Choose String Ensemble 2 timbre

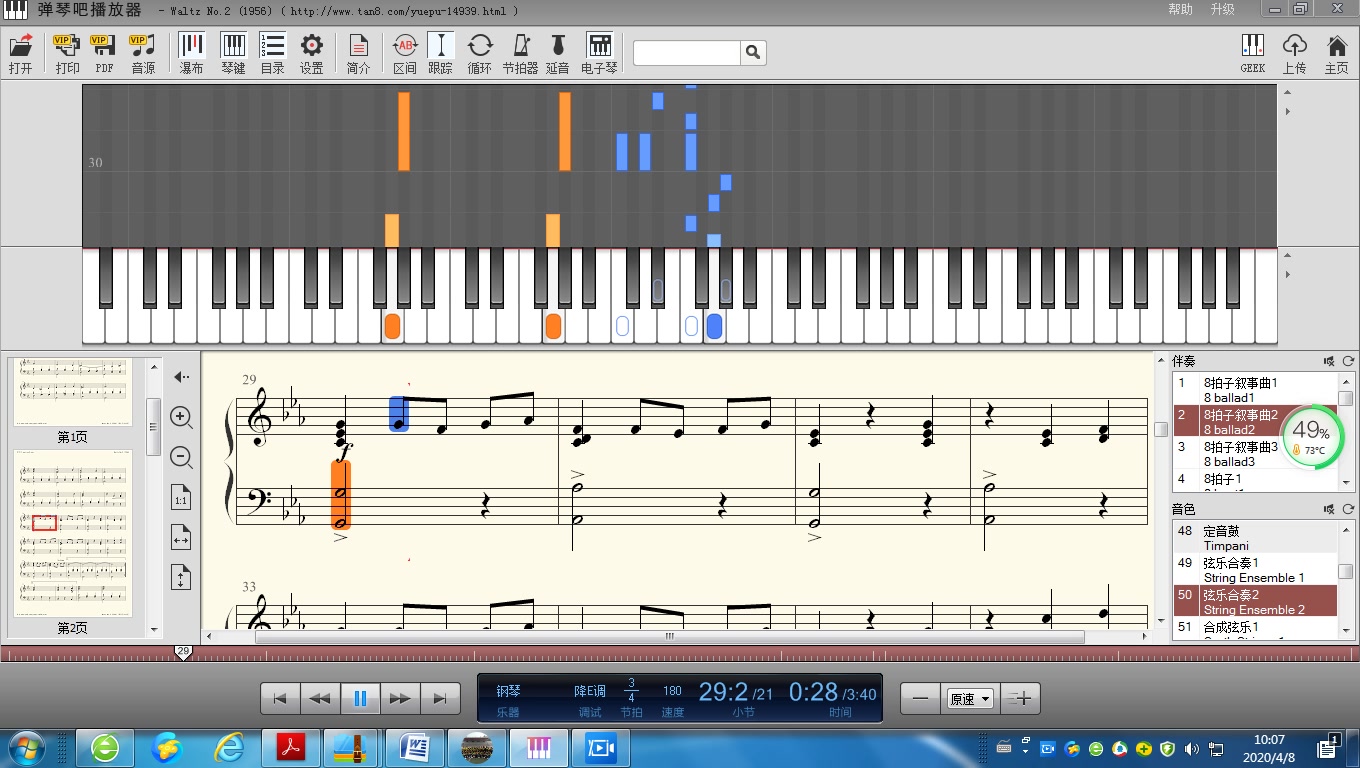[x=1255, y=602]
